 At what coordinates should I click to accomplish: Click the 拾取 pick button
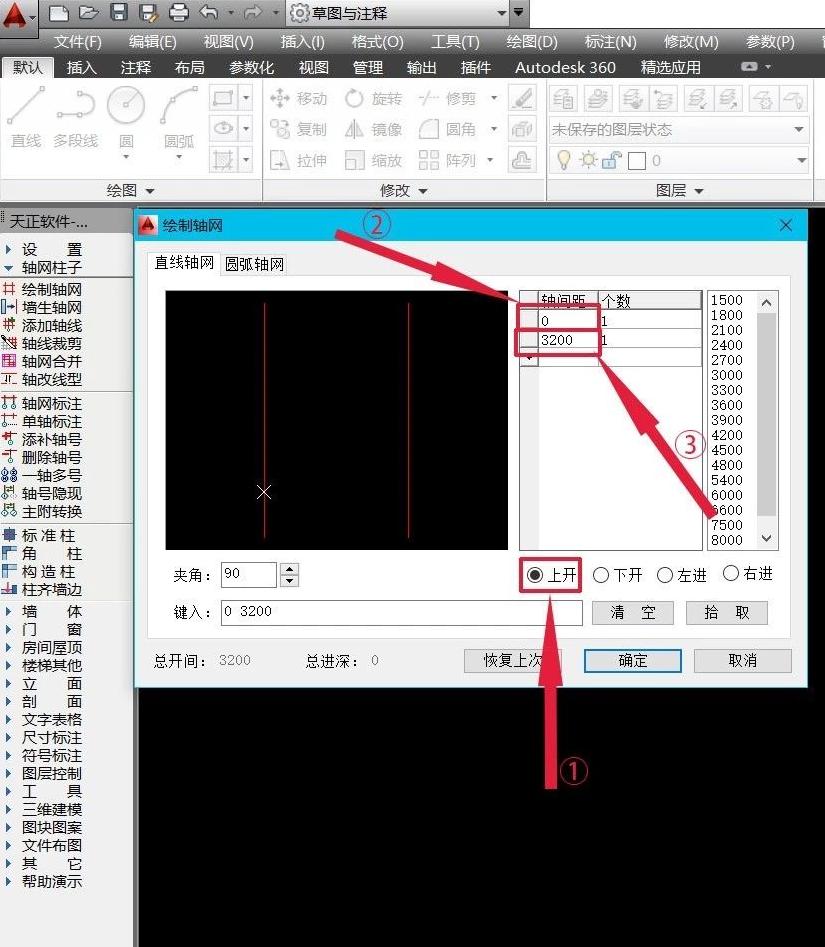[x=727, y=612]
